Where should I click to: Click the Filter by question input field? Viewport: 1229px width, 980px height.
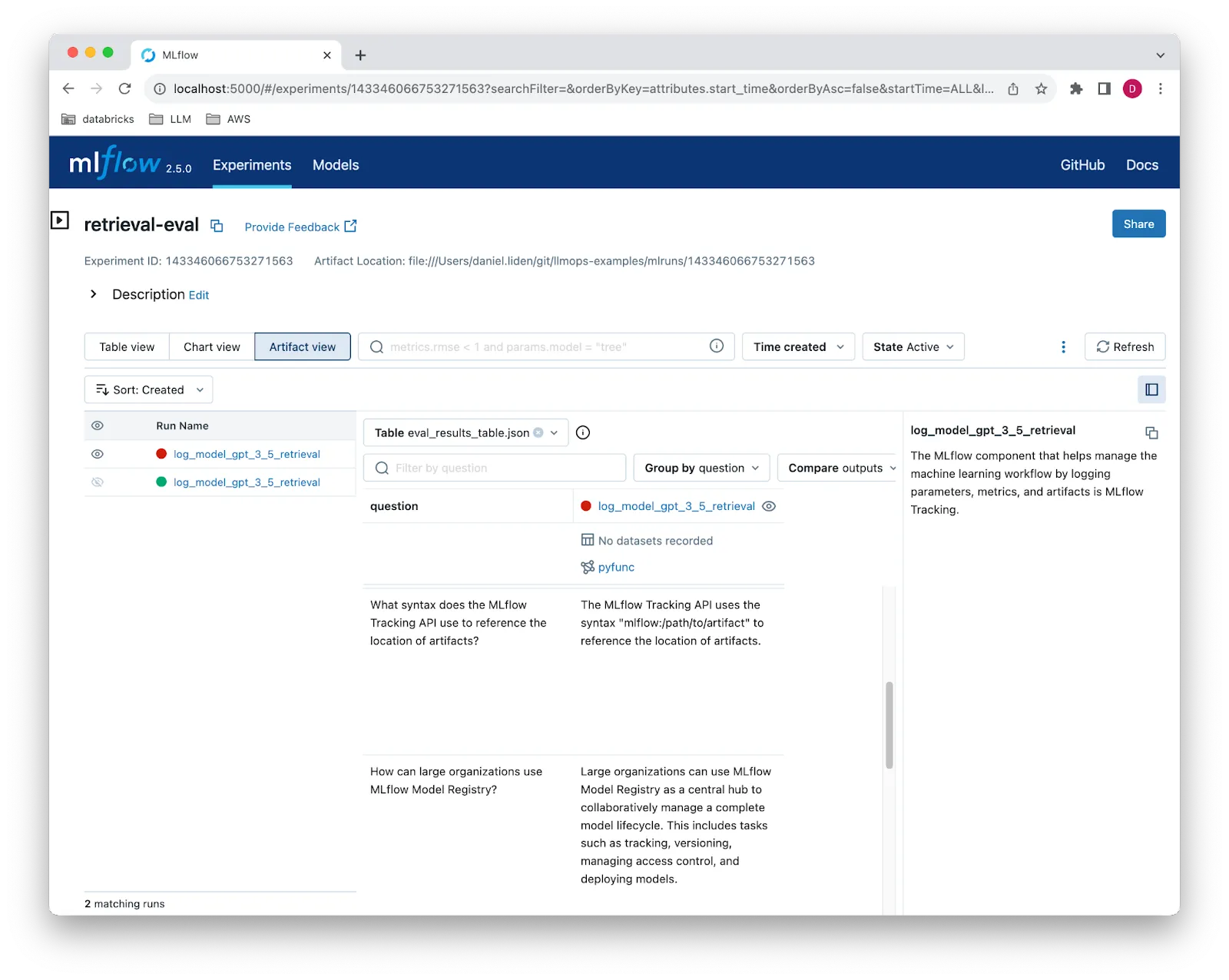[495, 468]
